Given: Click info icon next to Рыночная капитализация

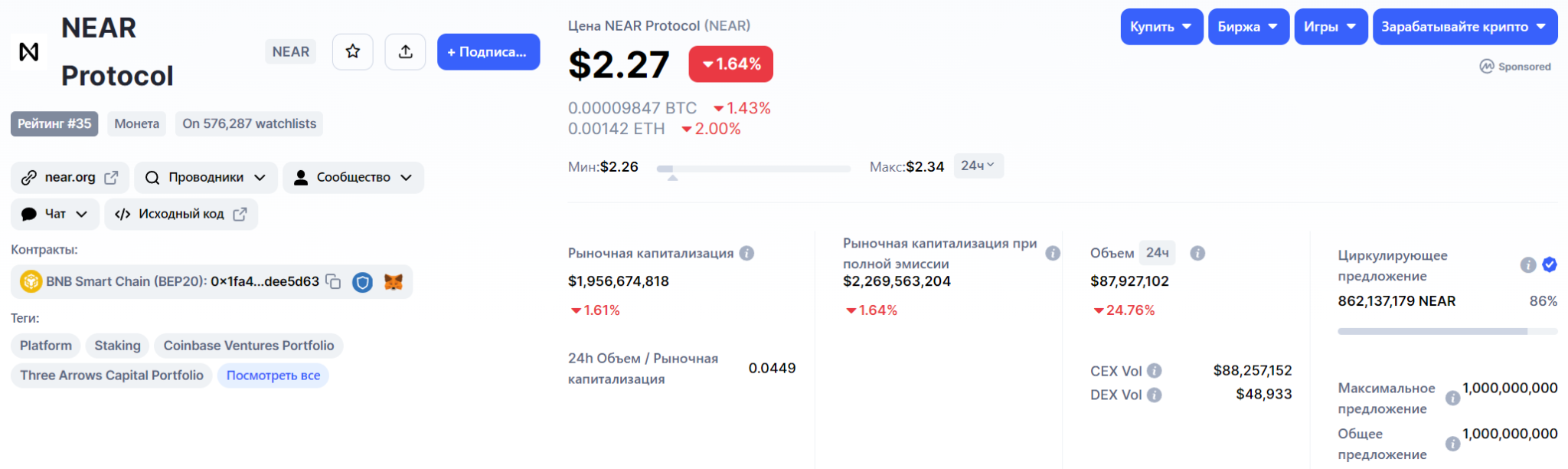Looking at the screenshot, I should (x=746, y=253).
